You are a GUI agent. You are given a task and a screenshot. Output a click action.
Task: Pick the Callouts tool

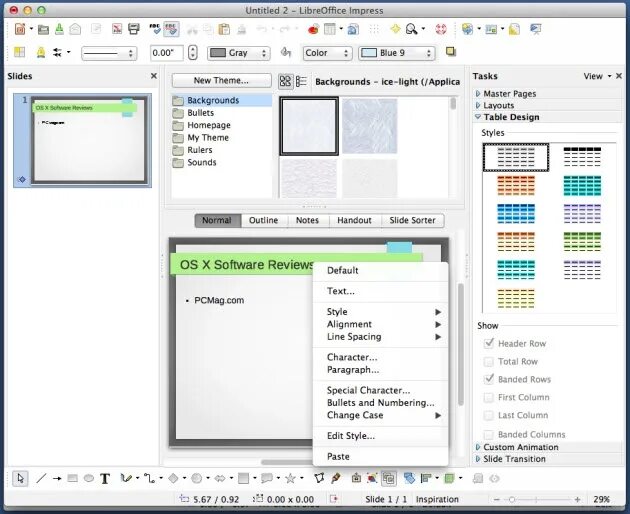tap(267, 478)
